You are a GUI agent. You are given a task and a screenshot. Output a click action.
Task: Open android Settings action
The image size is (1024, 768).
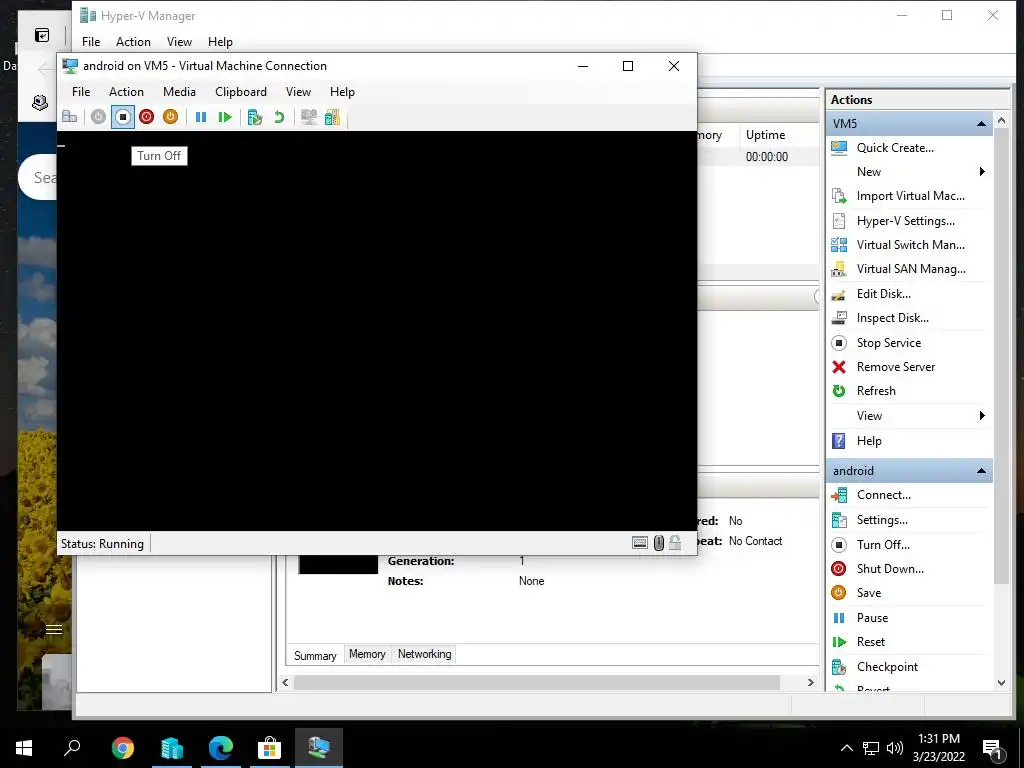882,520
